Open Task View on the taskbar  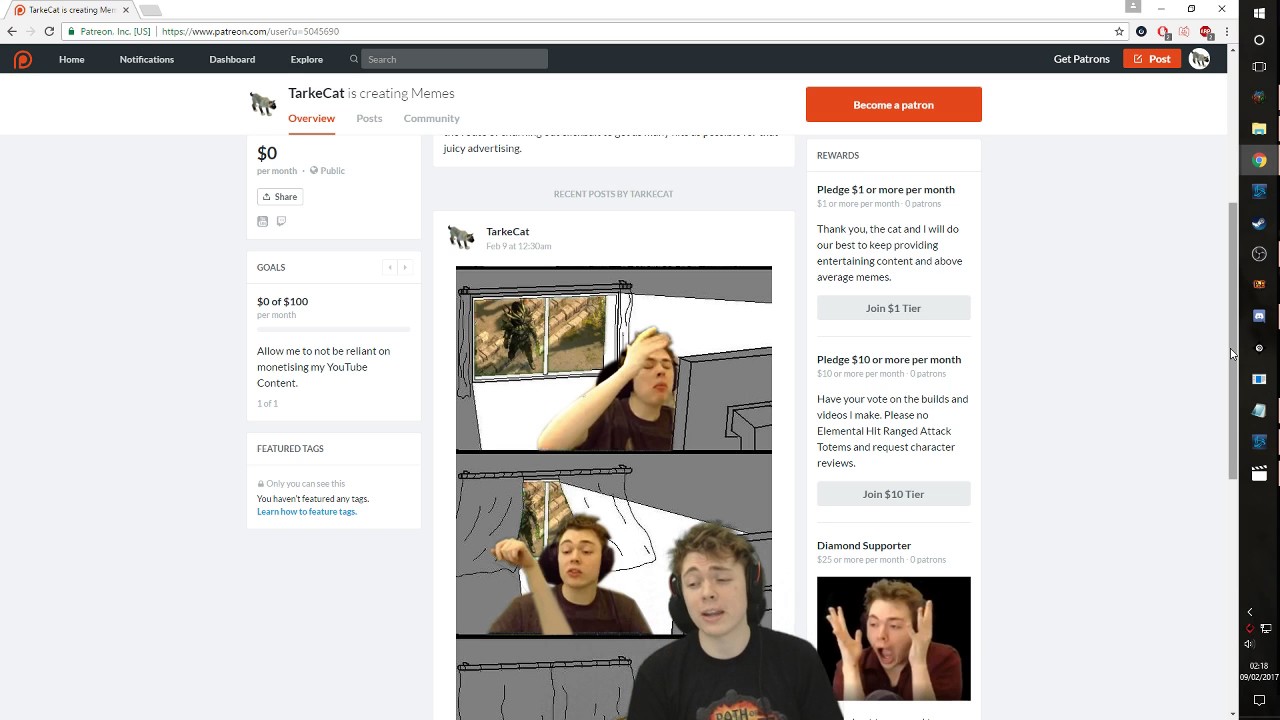tap(1259, 67)
